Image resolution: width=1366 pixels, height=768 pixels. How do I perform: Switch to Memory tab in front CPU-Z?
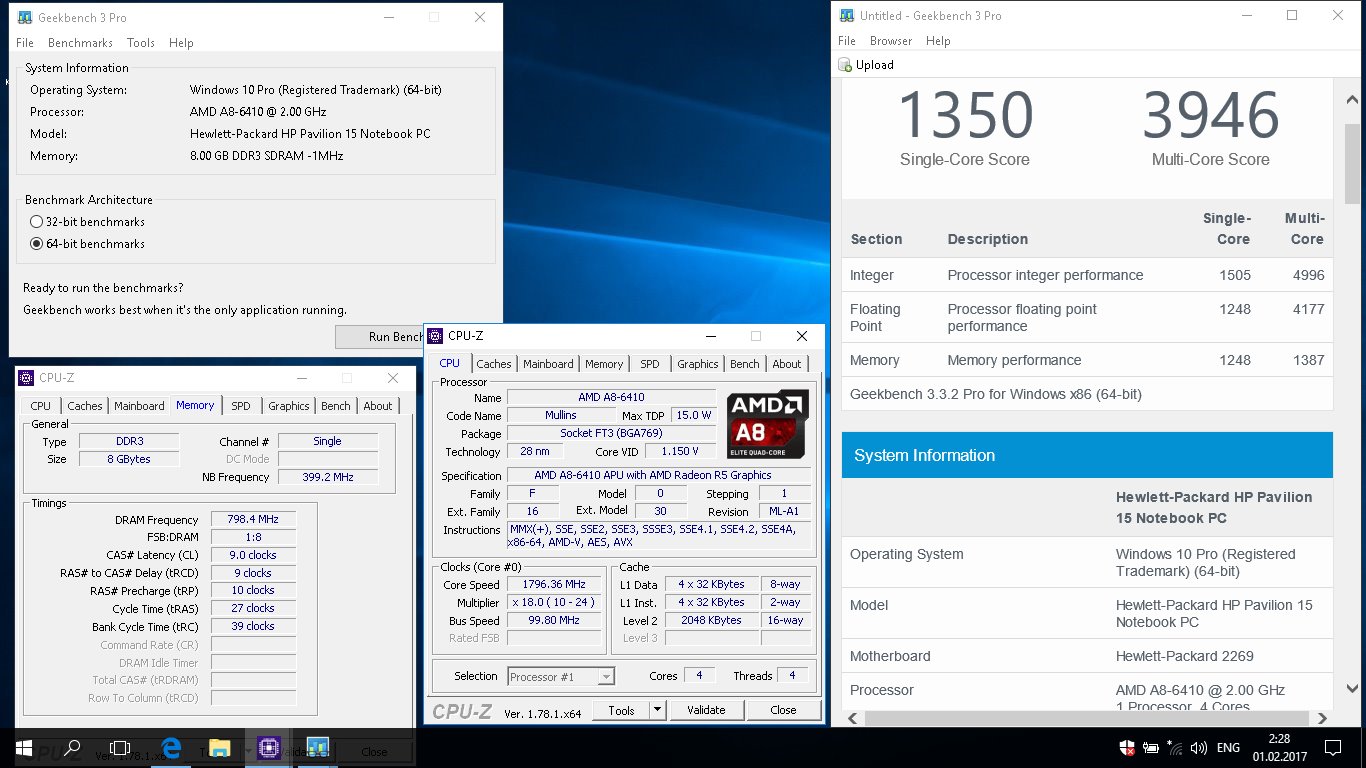pyautogui.click(x=604, y=364)
